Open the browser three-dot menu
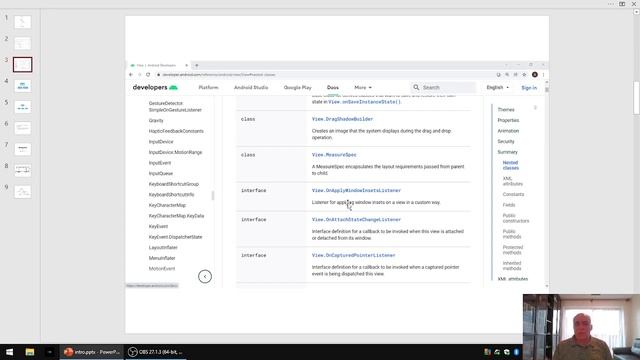Screen dimensions: 640x360 pos(543,75)
